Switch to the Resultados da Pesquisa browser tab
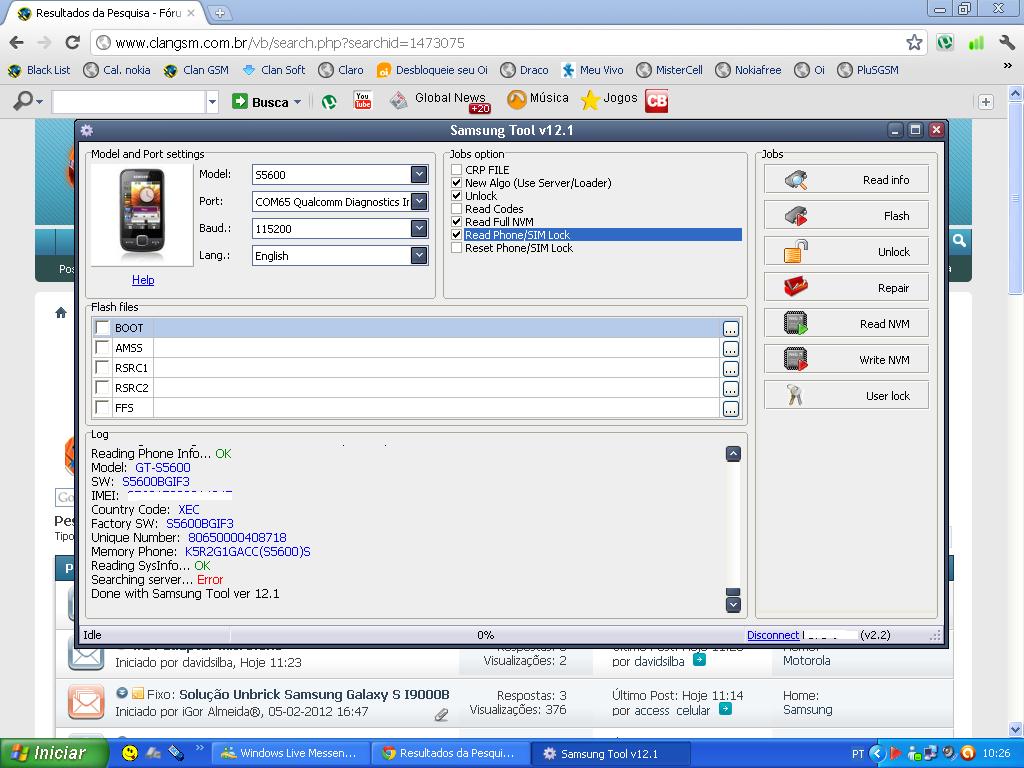 coord(106,13)
